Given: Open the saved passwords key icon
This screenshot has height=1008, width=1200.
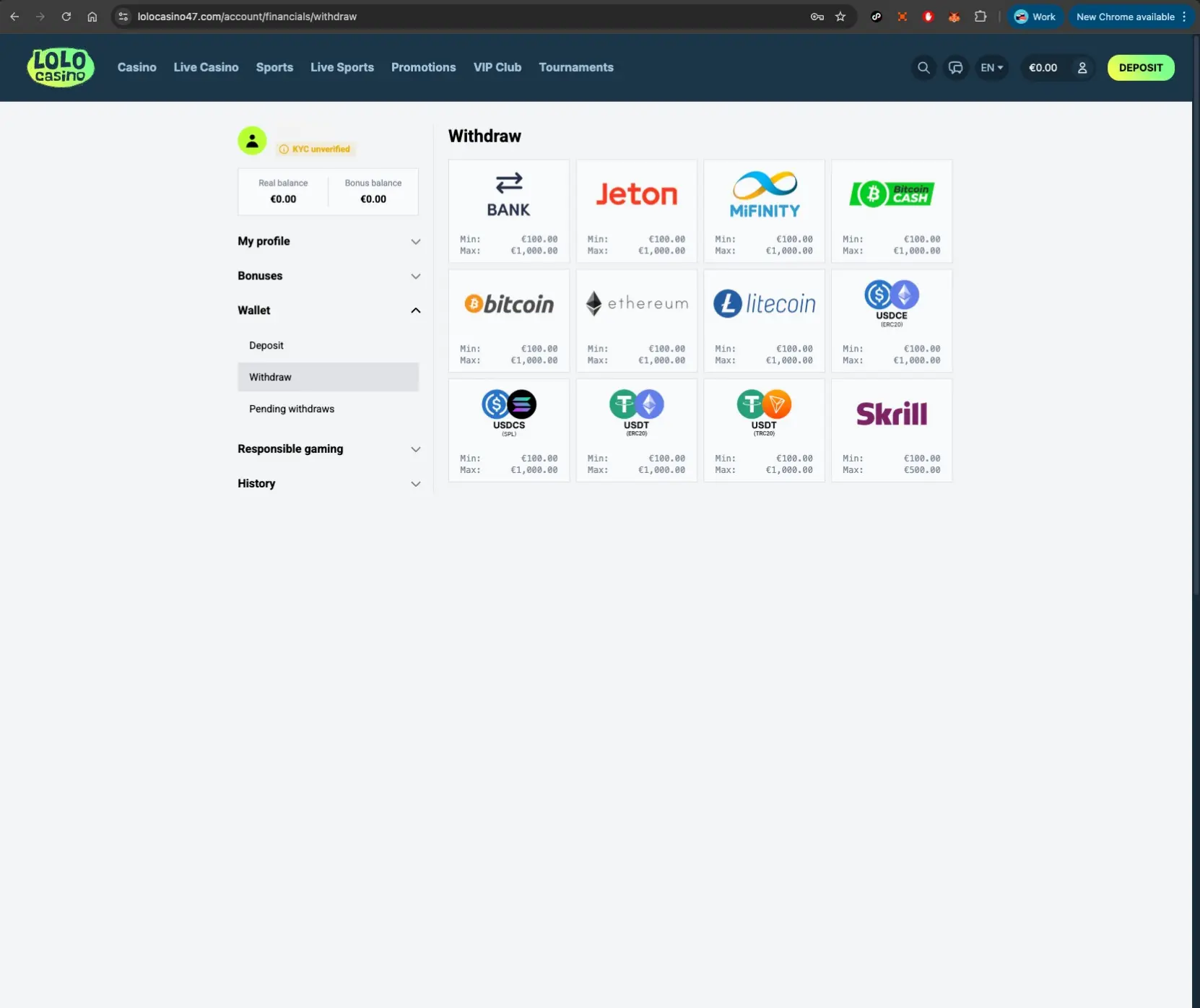Looking at the screenshot, I should [x=817, y=17].
